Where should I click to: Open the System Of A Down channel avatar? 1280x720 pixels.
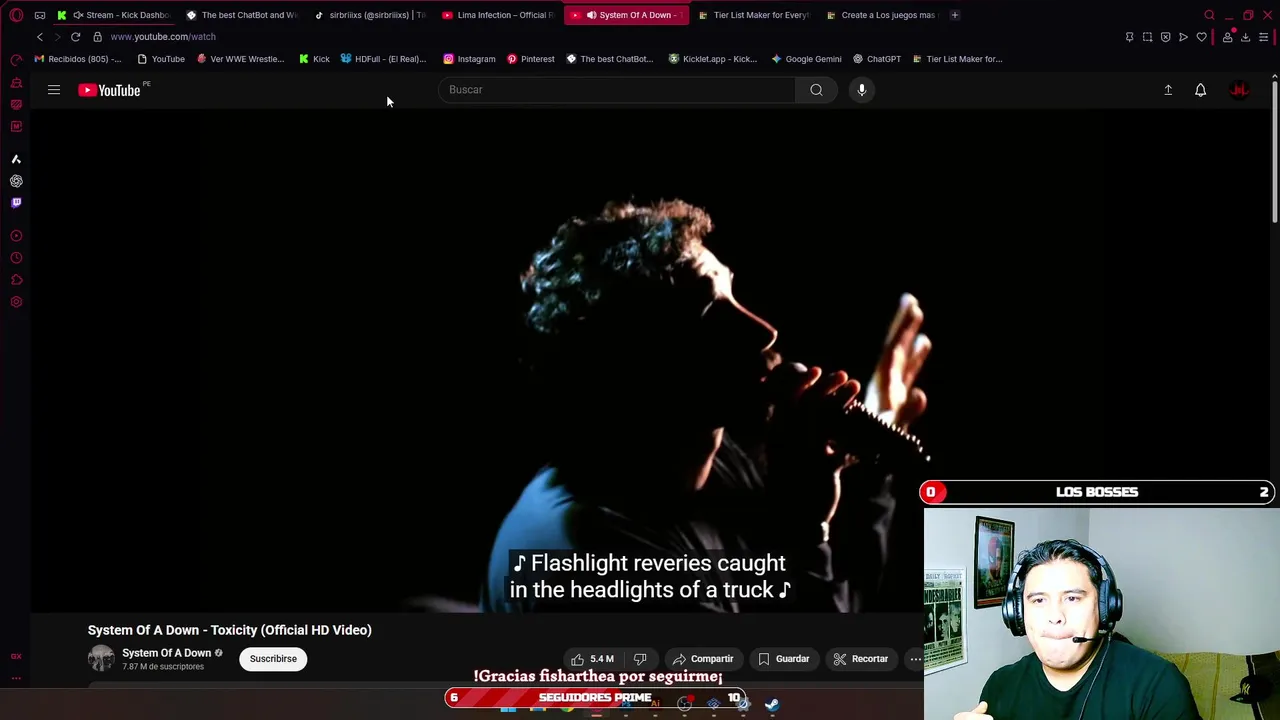coord(101,658)
